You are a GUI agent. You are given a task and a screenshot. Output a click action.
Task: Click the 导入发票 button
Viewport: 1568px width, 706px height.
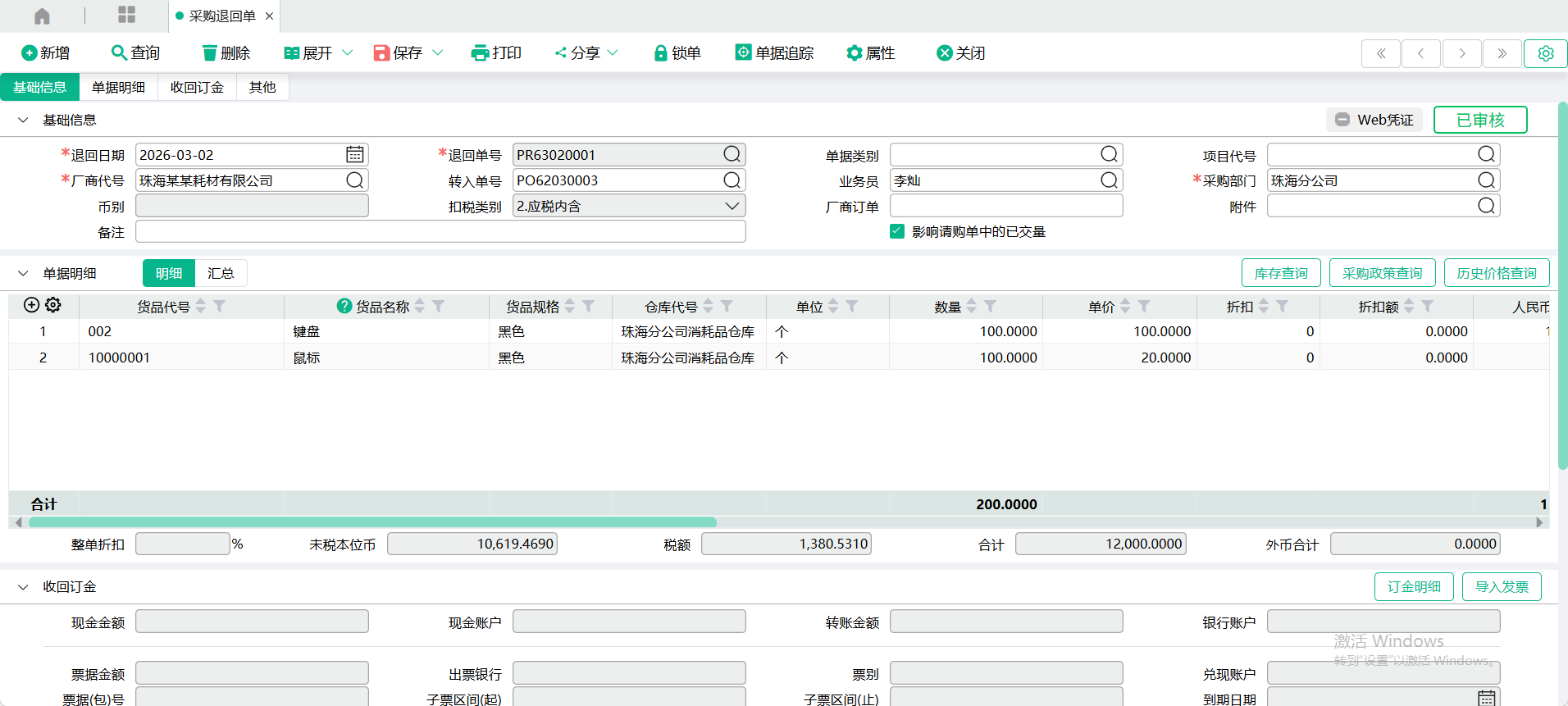point(1501,587)
